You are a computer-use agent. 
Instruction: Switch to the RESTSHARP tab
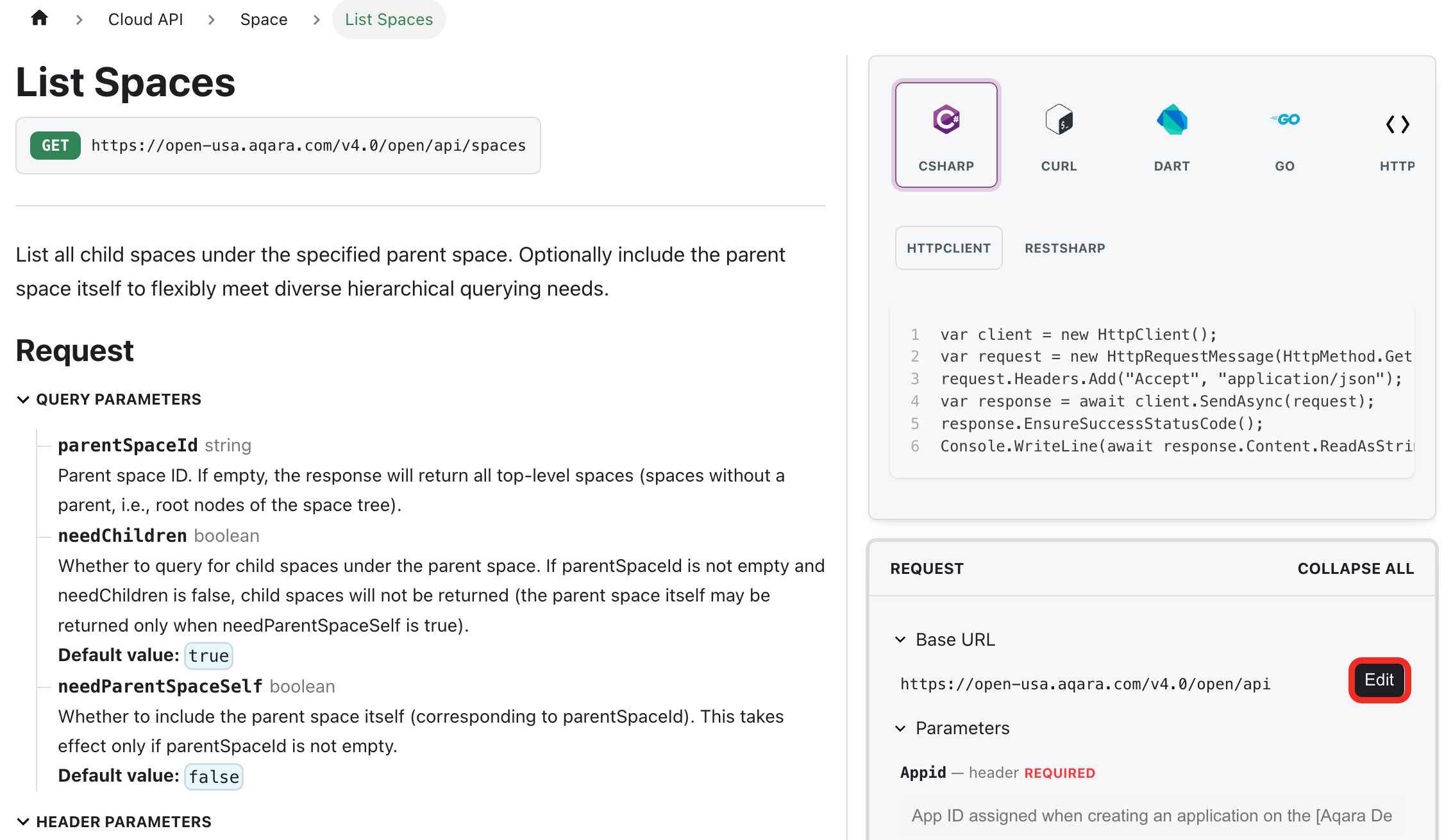tap(1064, 248)
